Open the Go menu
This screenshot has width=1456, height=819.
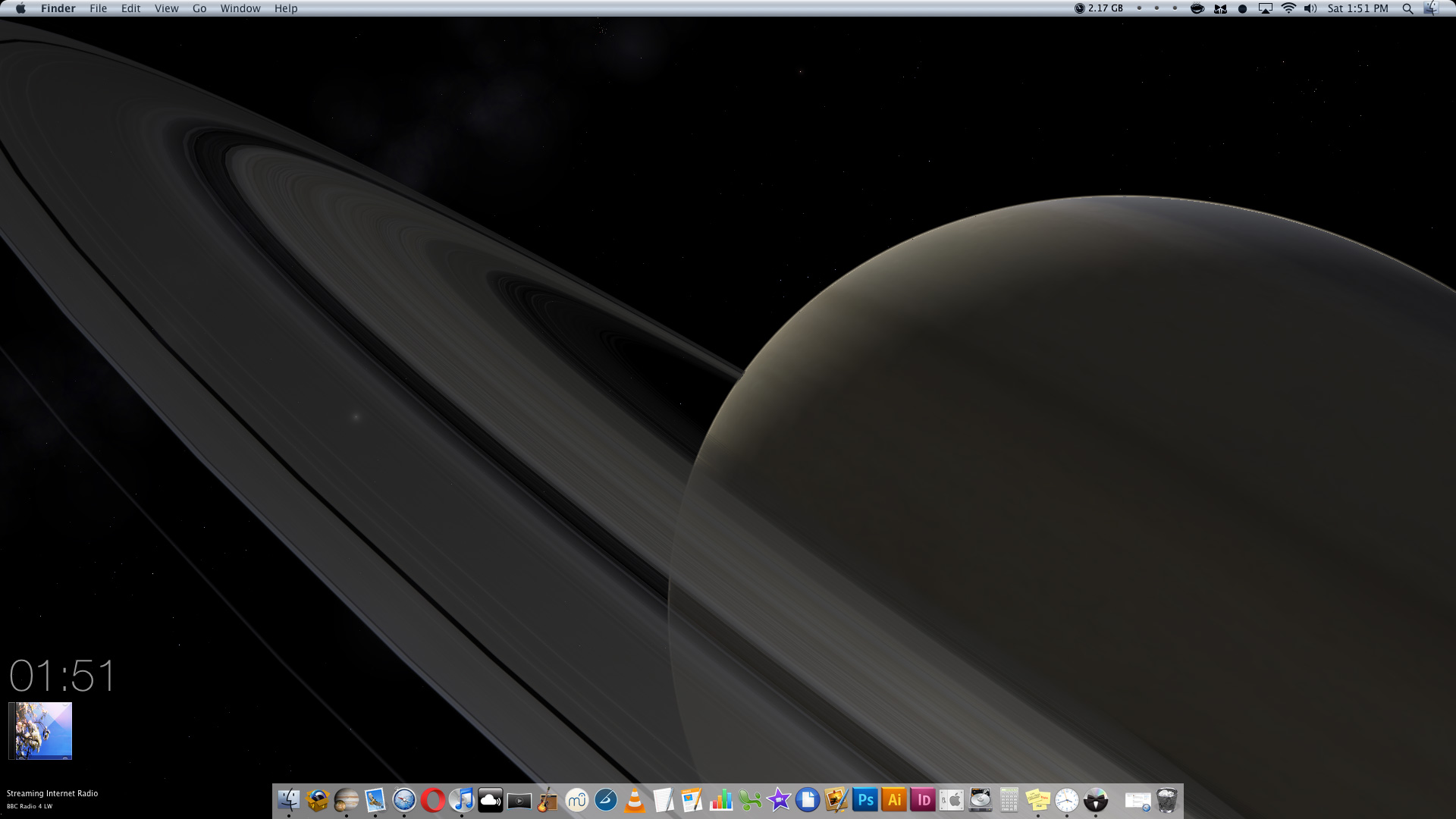pos(199,8)
